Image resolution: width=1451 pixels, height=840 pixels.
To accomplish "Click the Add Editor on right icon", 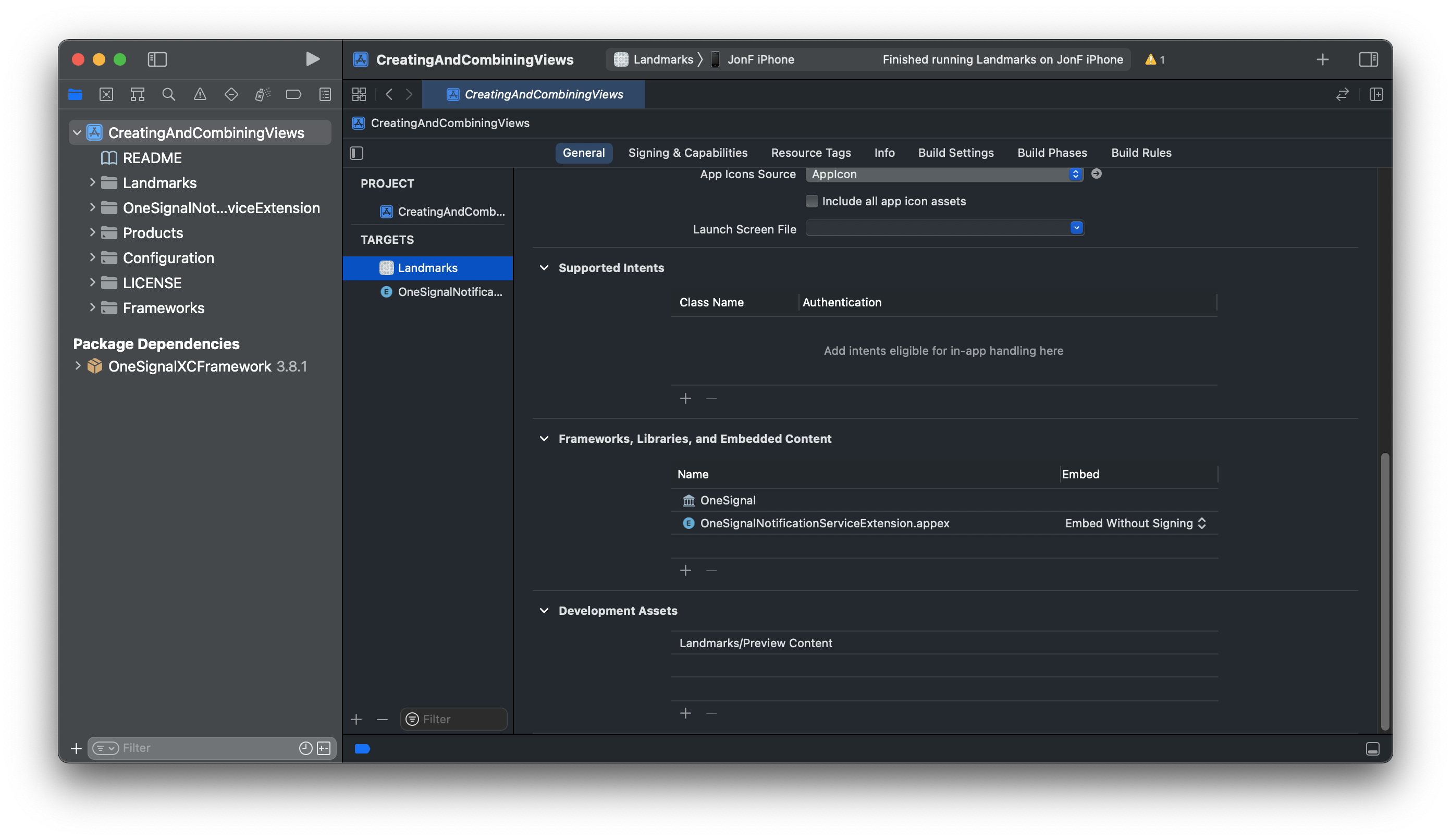I will tap(1376, 94).
